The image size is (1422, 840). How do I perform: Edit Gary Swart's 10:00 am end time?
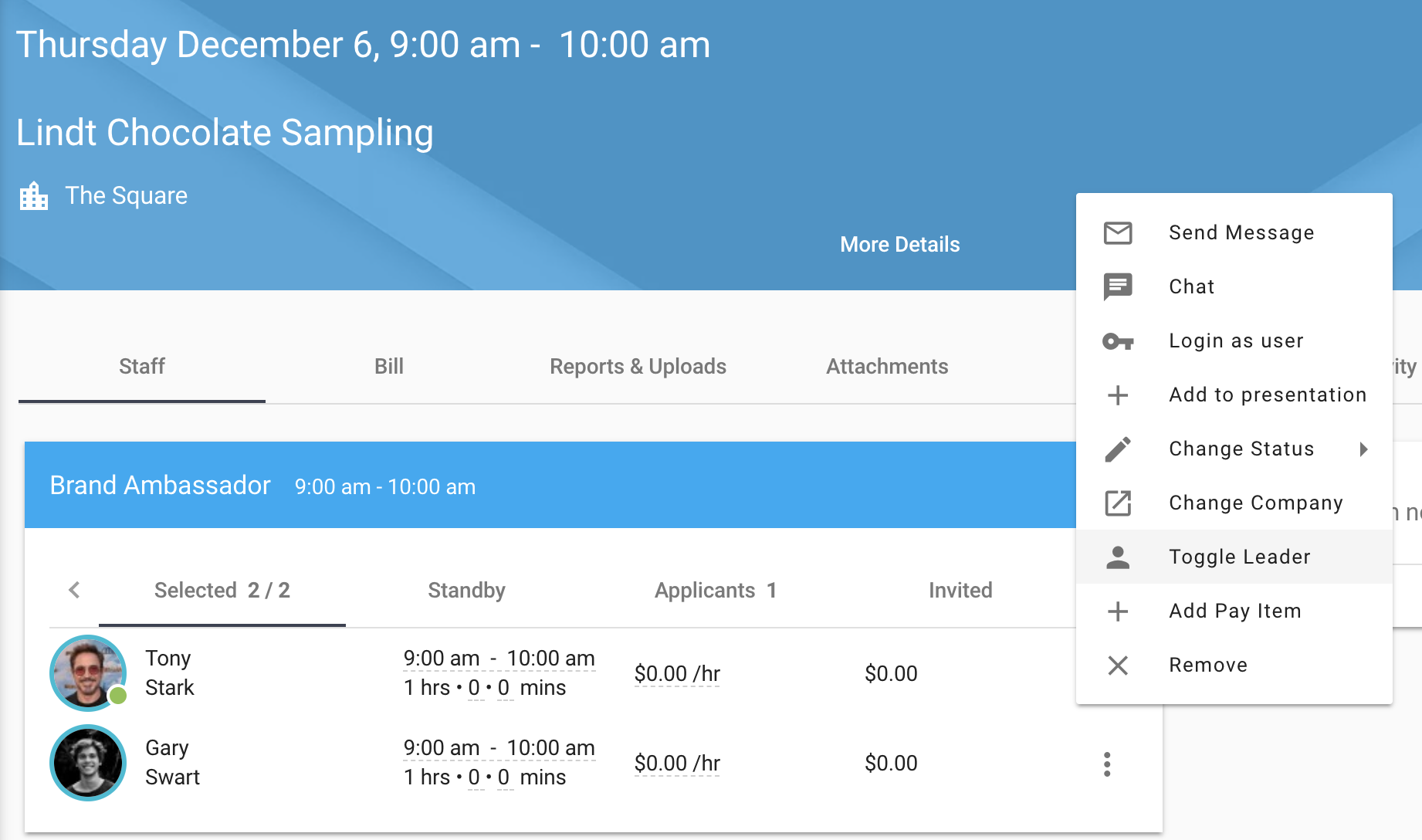coord(550,748)
